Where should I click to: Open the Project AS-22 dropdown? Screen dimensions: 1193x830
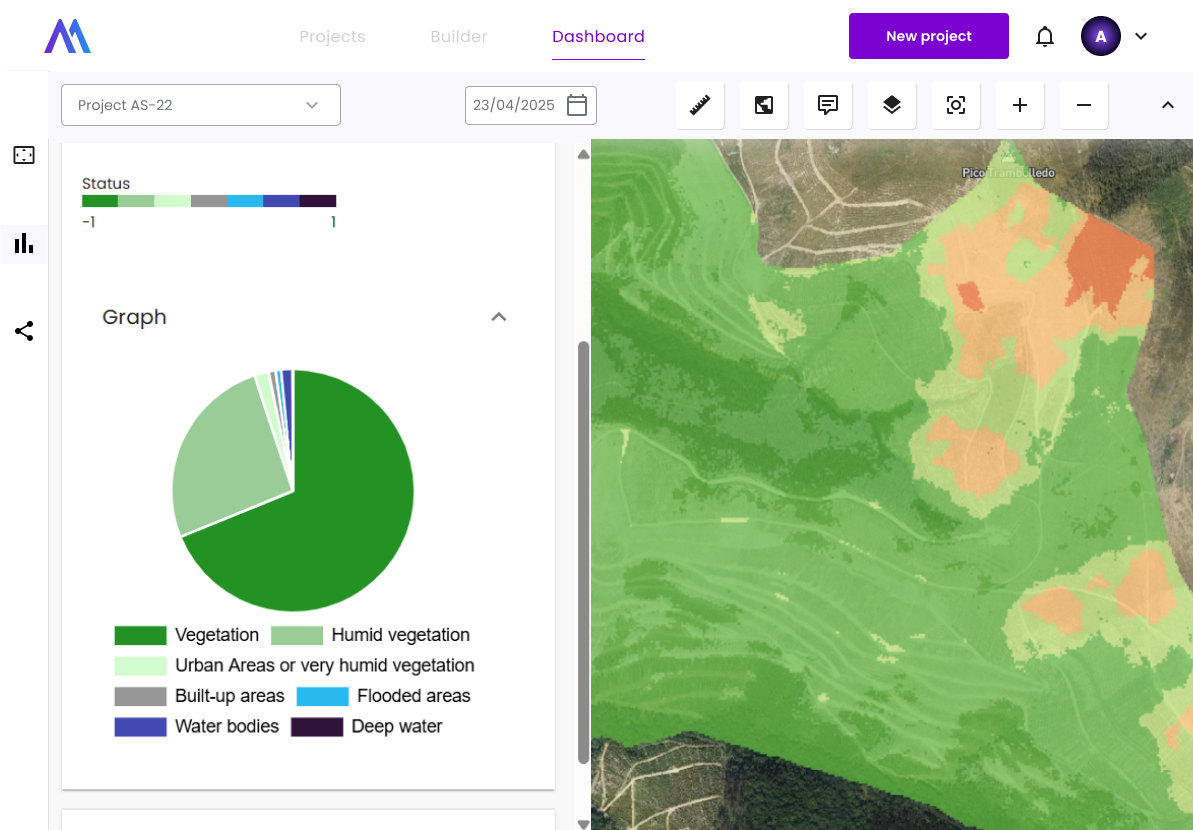[x=201, y=105]
